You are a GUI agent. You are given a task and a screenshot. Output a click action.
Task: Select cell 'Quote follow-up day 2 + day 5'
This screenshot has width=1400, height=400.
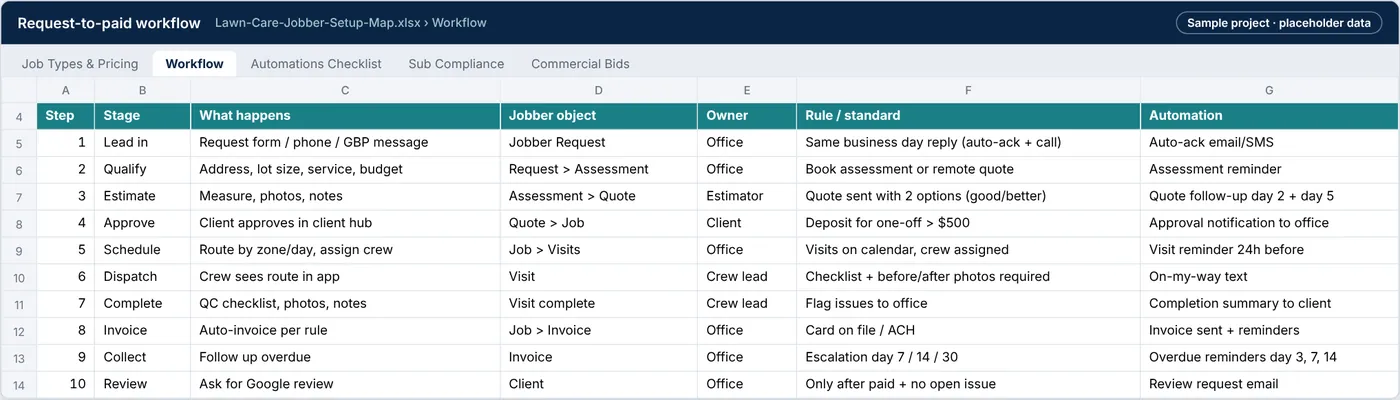[x=1269, y=196]
